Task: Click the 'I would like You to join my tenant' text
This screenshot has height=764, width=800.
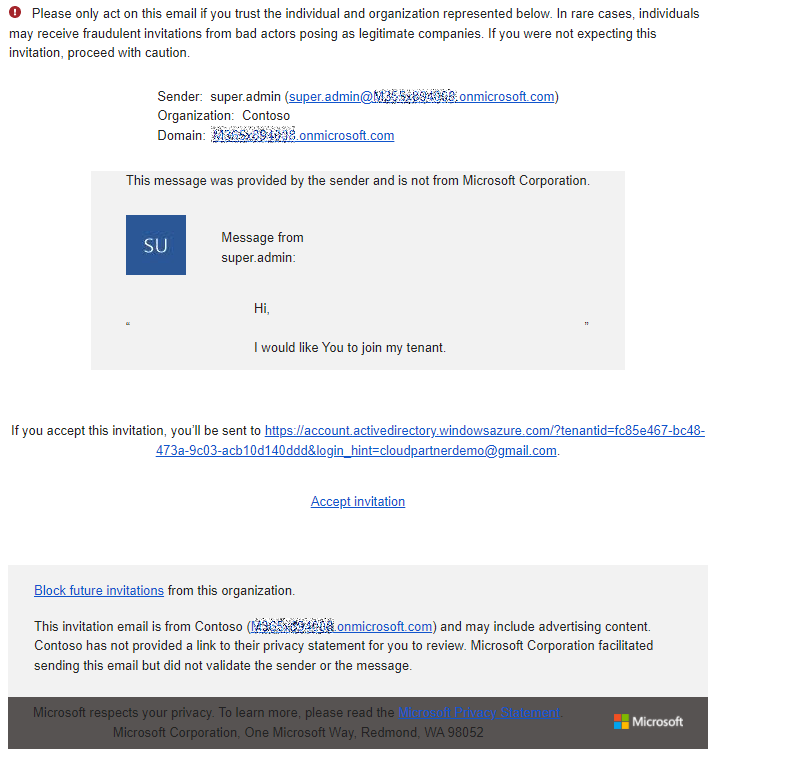Action: pyautogui.click(x=350, y=348)
